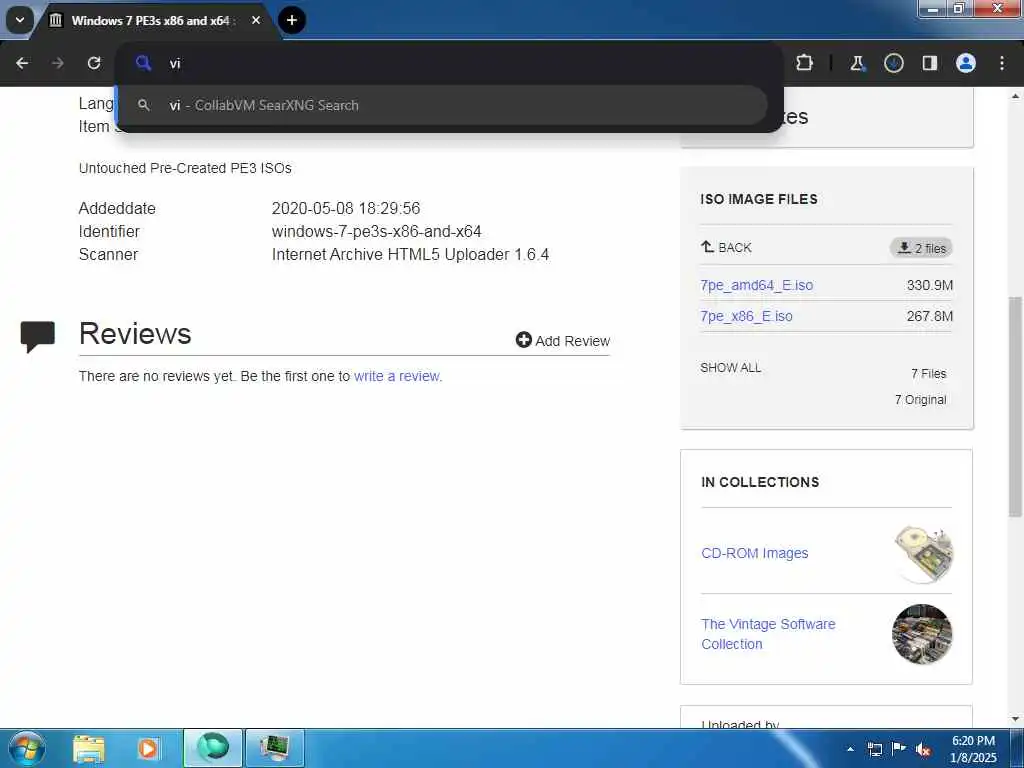The height and width of the screenshot is (768, 1024).
Task: Close the Windows 7 PE3s tab
Action: coord(256,20)
